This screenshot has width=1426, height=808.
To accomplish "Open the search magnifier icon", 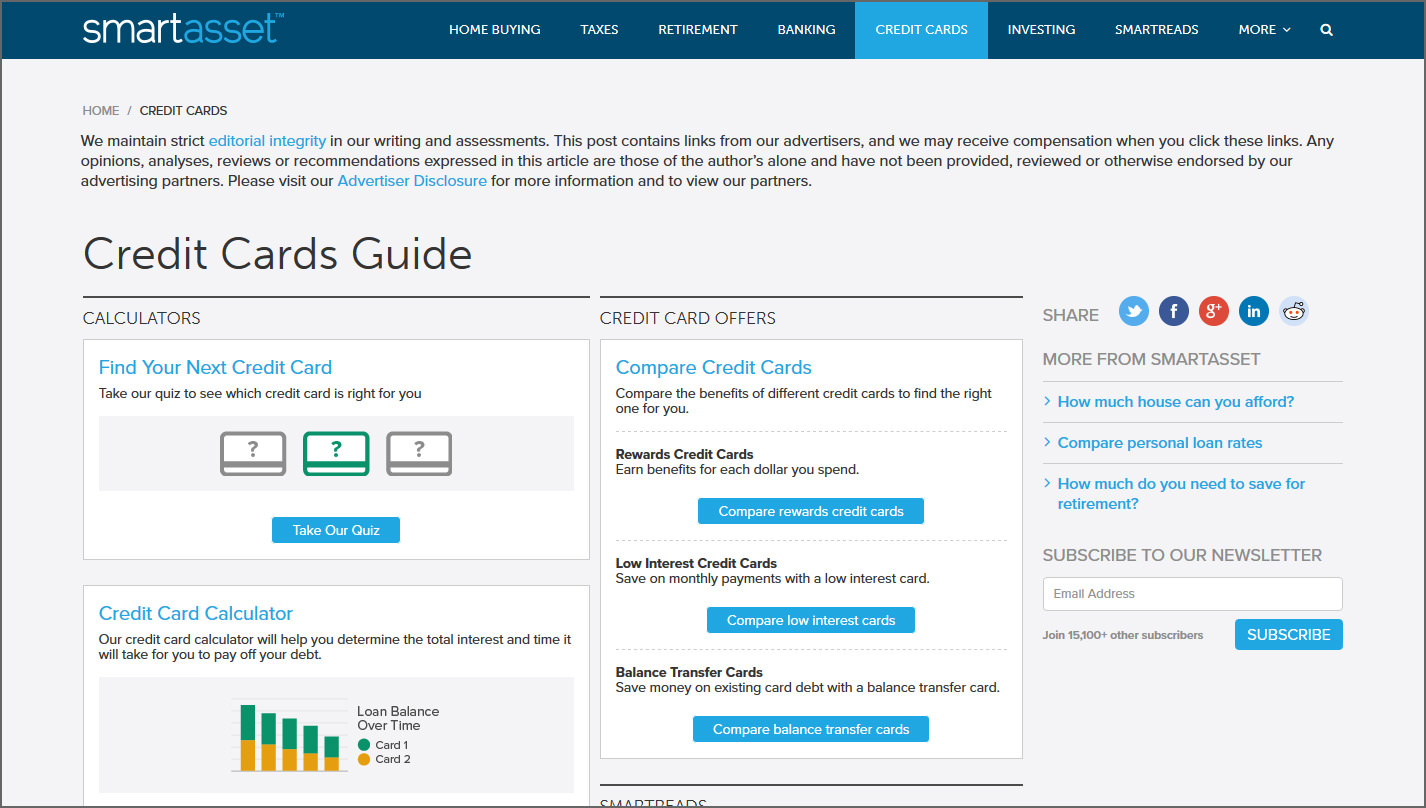I will (x=1326, y=30).
